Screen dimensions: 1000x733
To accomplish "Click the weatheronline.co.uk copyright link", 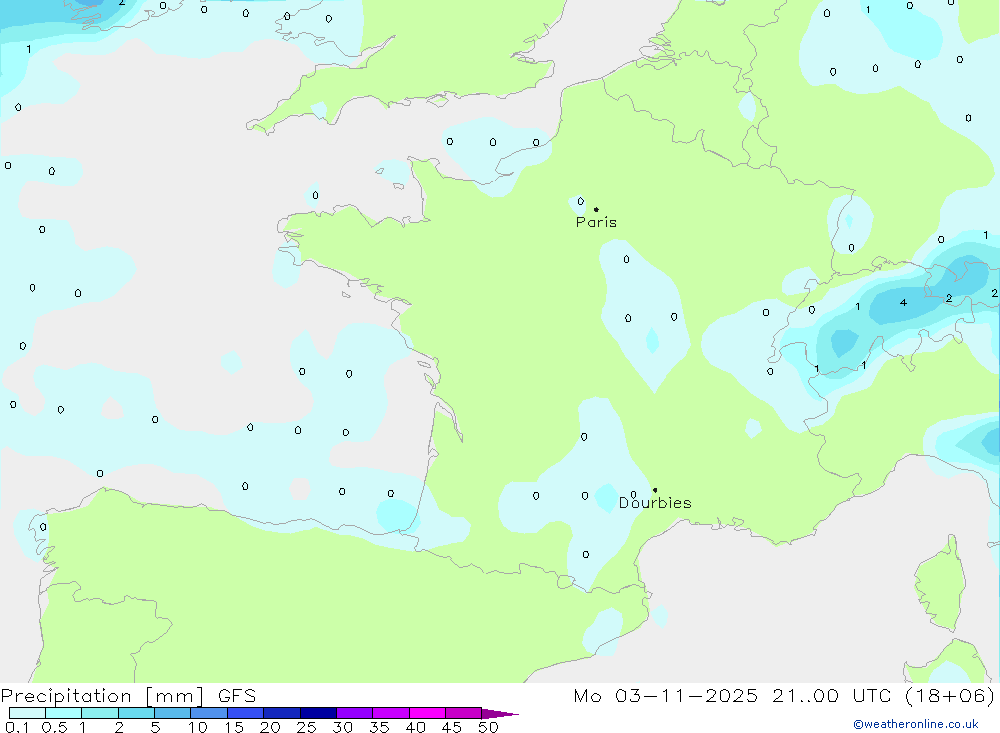I will [x=916, y=724].
